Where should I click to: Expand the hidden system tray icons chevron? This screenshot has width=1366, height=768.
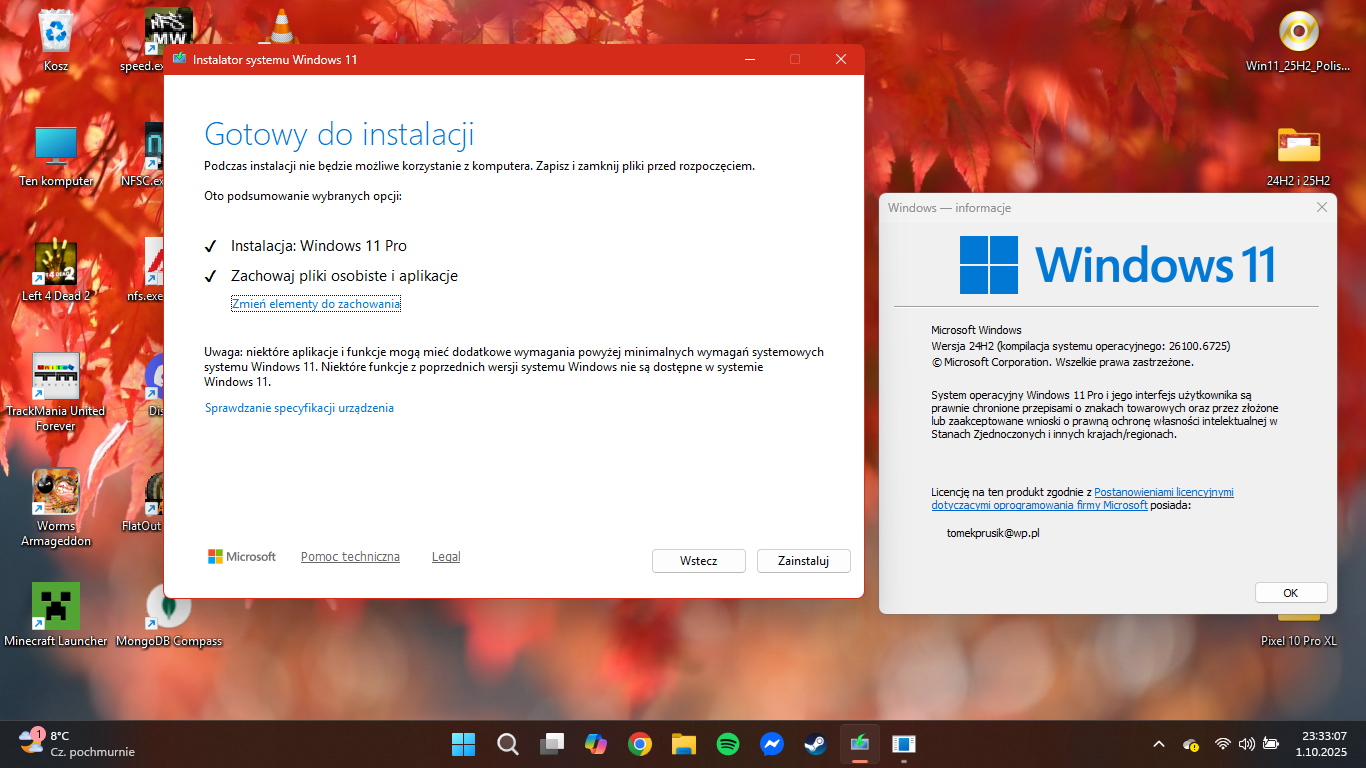(x=1159, y=744)
